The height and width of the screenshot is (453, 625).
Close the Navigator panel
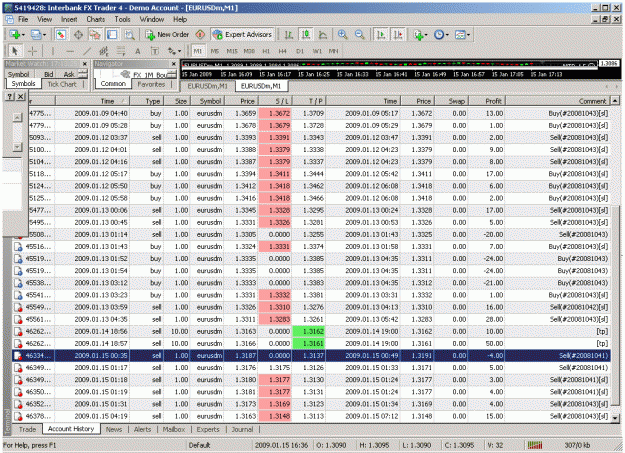pos(173,64)
